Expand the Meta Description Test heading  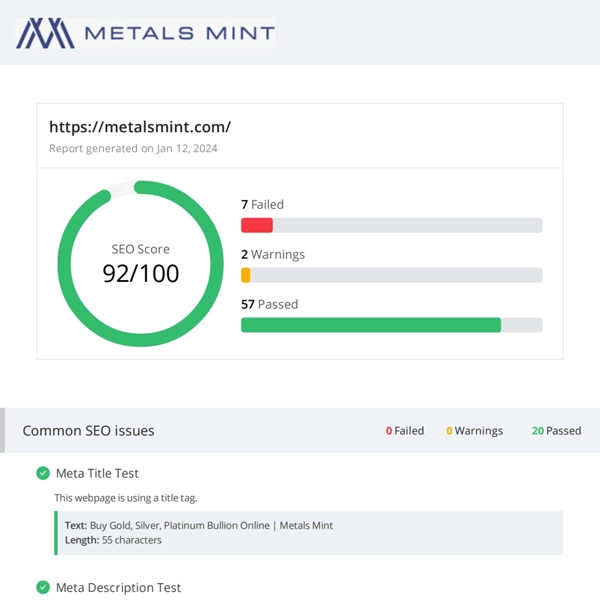click(x=118, y=587)
